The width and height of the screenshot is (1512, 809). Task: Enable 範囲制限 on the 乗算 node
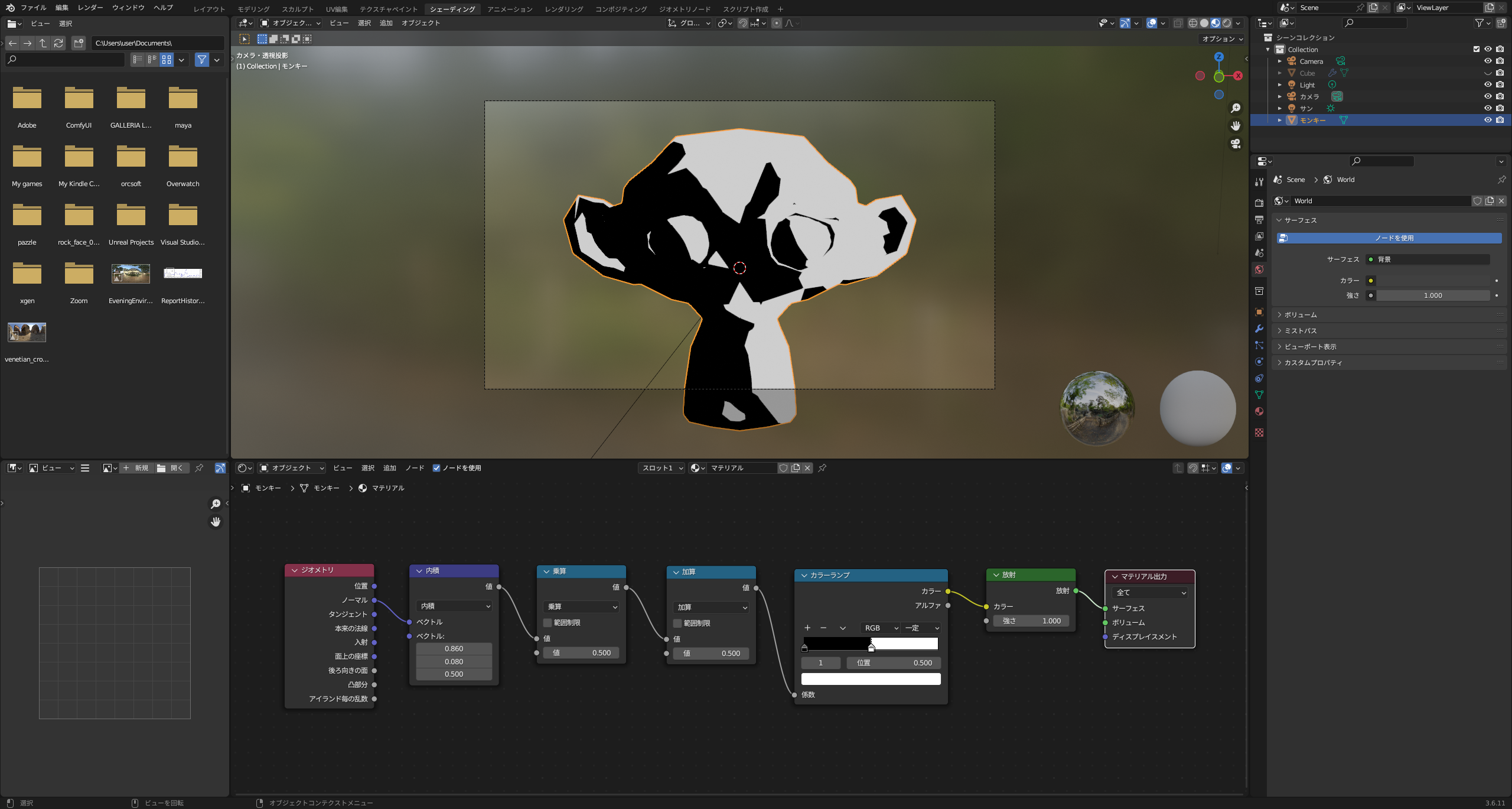tap(548, 623)
